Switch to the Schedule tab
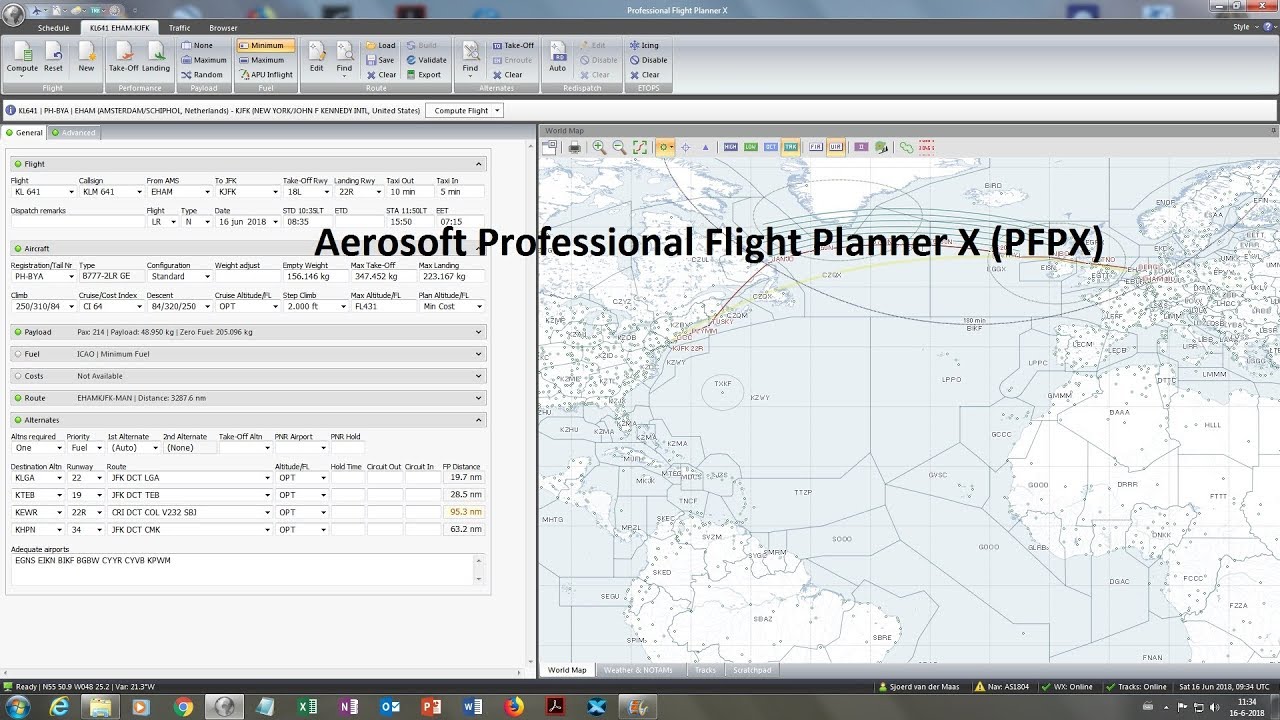This screenshot has width=1280, height=720. click(54, 28)
